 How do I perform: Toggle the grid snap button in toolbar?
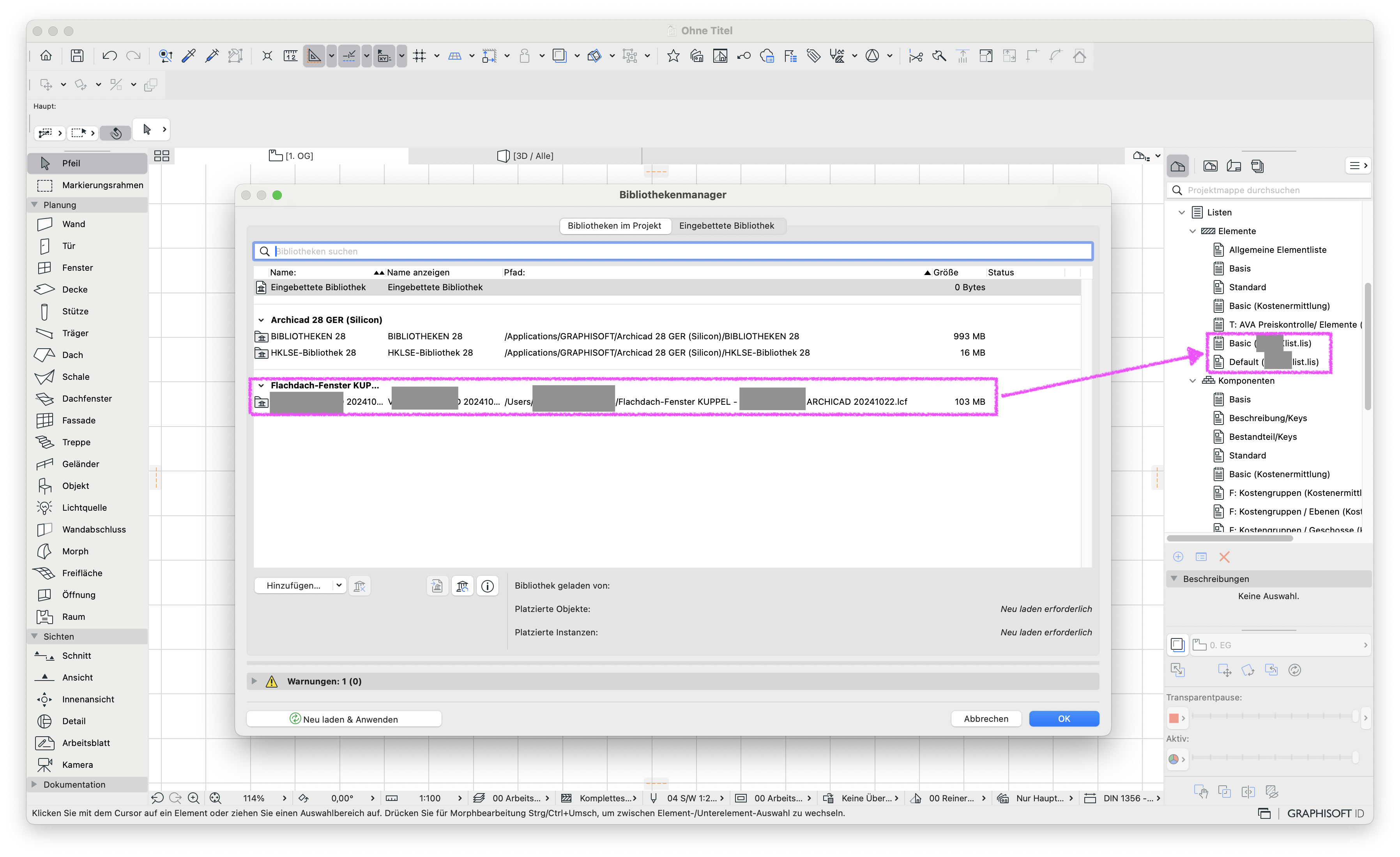tap(419, 56)
